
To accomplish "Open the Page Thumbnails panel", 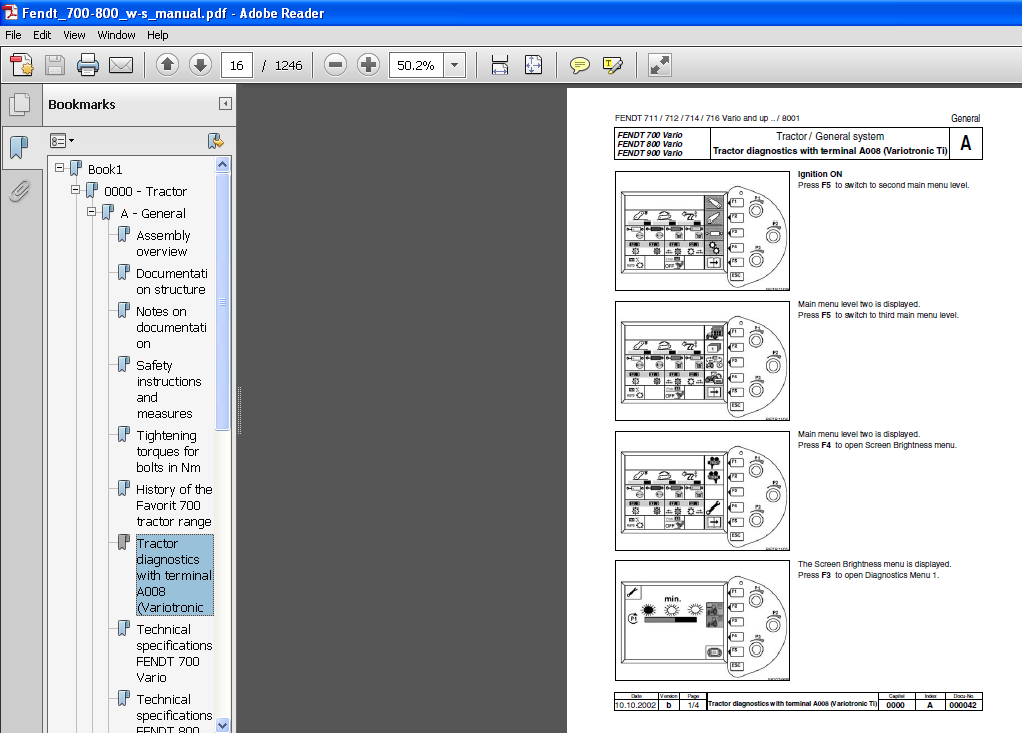I will coord(20,104).
